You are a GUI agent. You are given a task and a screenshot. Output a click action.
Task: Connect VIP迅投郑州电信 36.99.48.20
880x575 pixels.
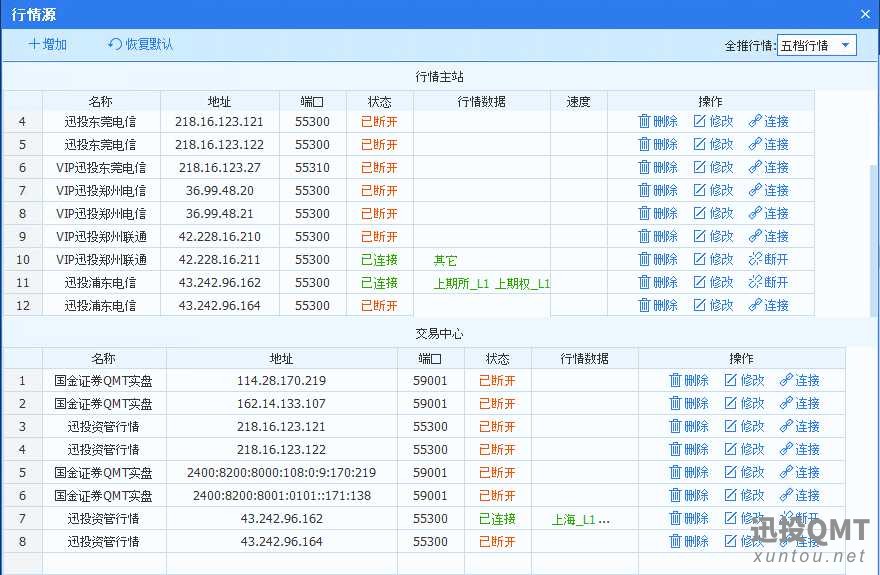point(768,190)
